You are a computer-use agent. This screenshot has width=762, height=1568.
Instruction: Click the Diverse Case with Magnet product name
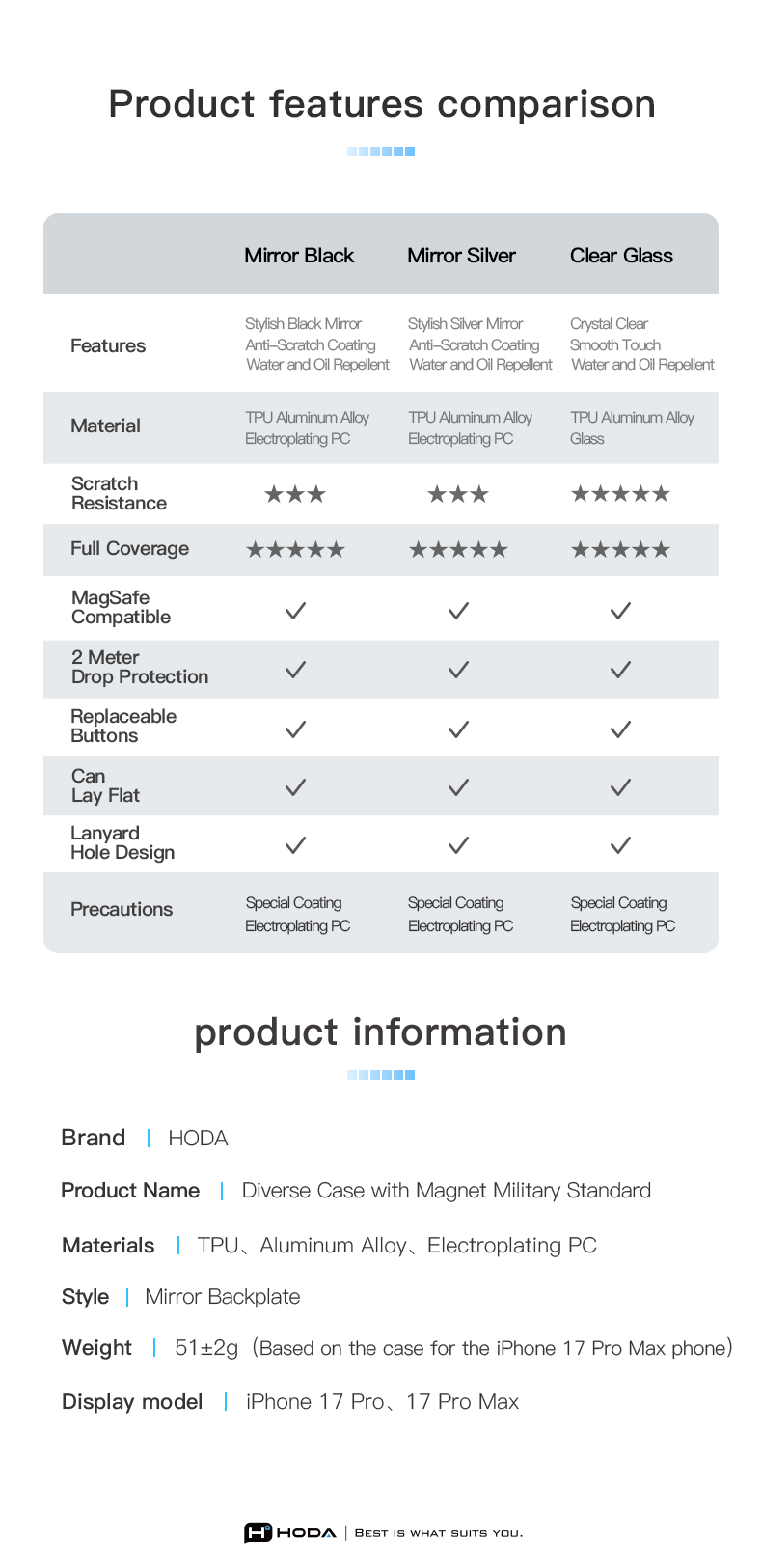(x=446, y=1191)
